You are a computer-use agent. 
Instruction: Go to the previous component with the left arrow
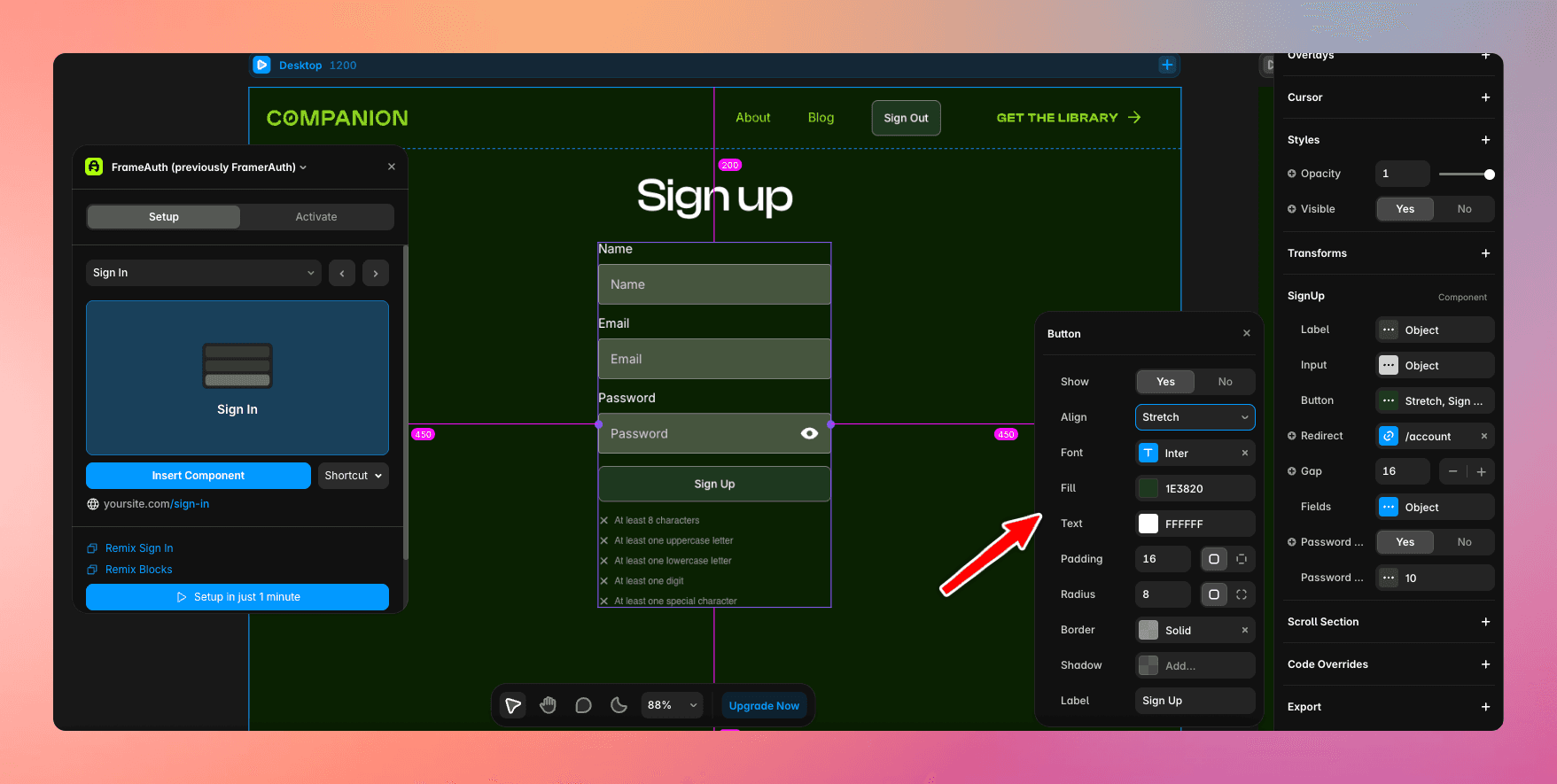[x=342, y=273]
